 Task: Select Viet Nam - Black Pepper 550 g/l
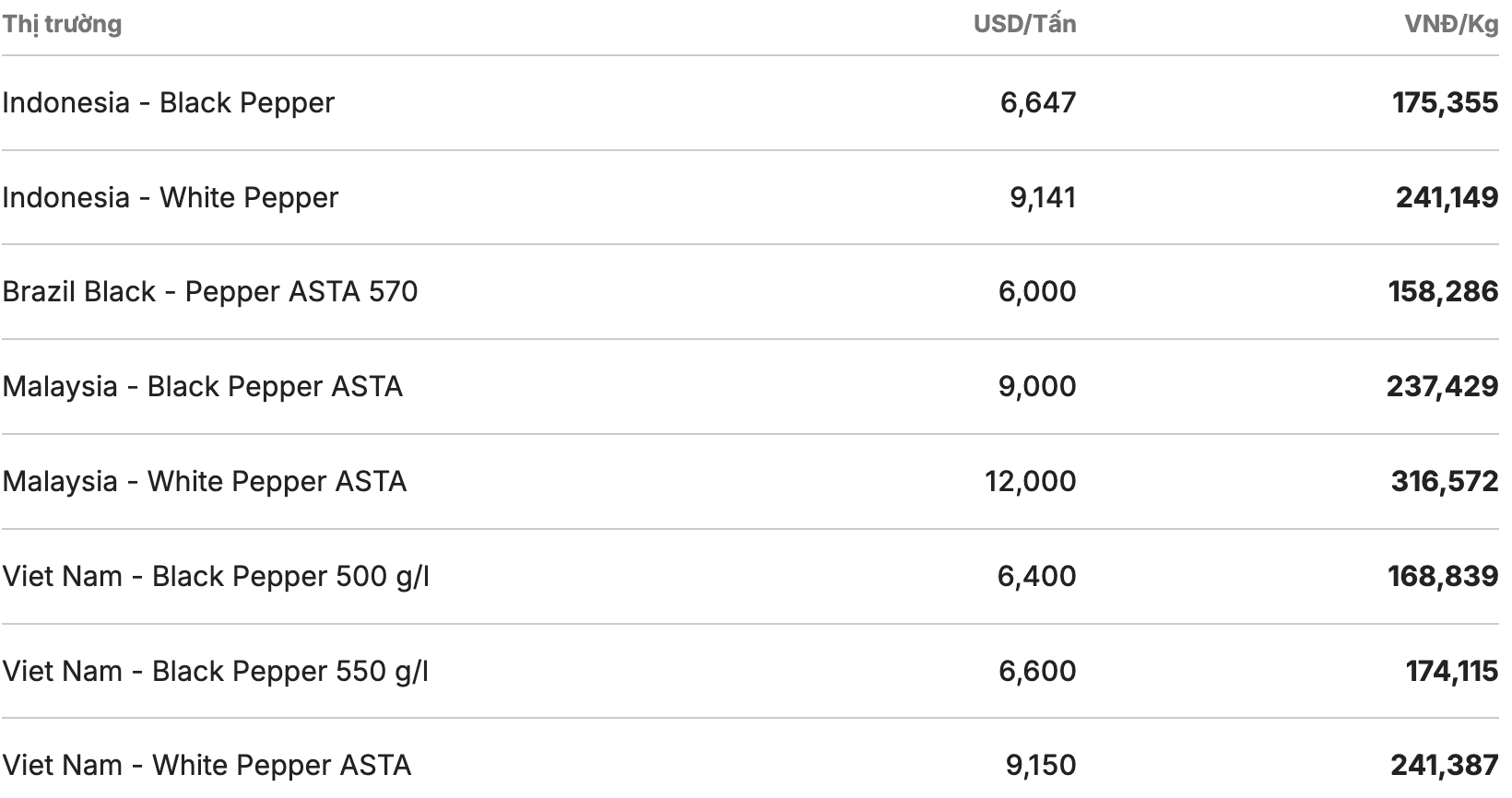[x=216, y=671]
